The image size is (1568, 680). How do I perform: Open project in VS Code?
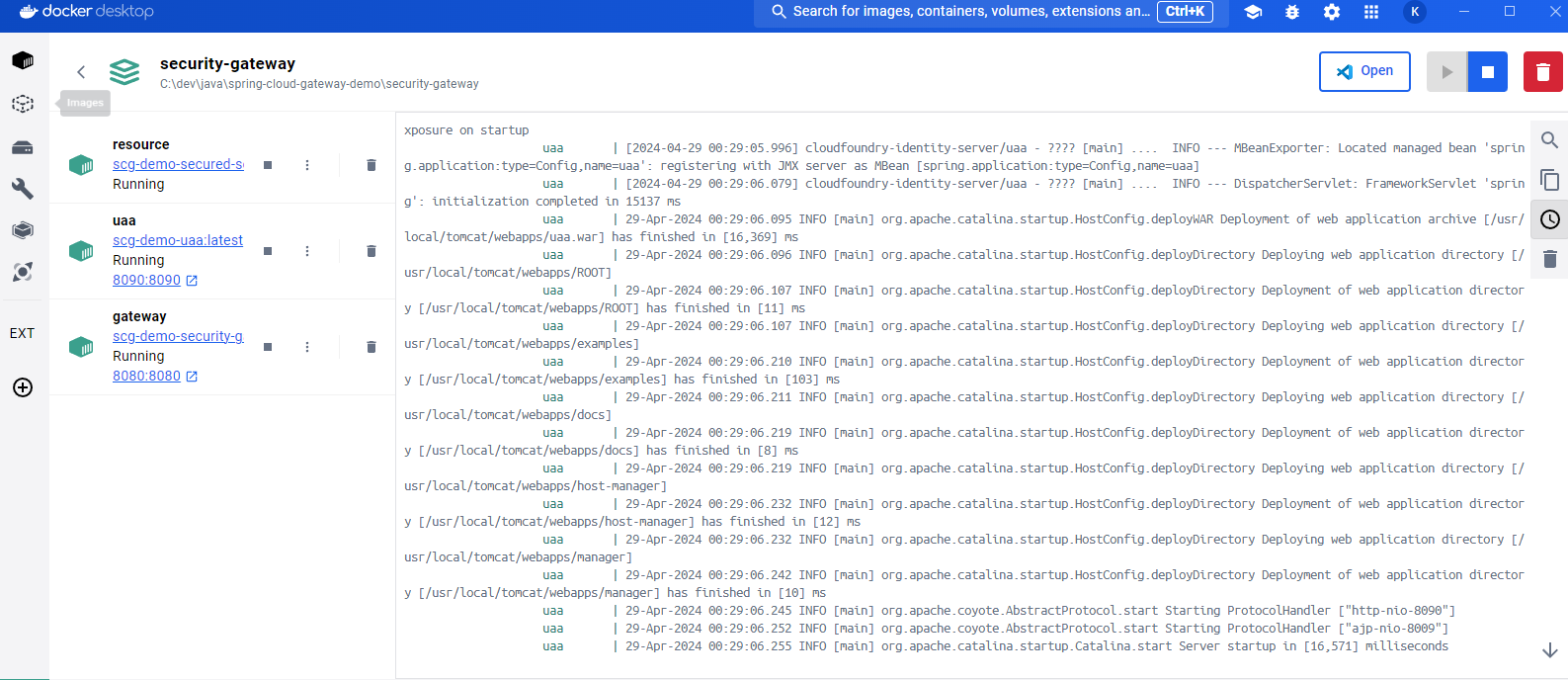click(1364, 71)
